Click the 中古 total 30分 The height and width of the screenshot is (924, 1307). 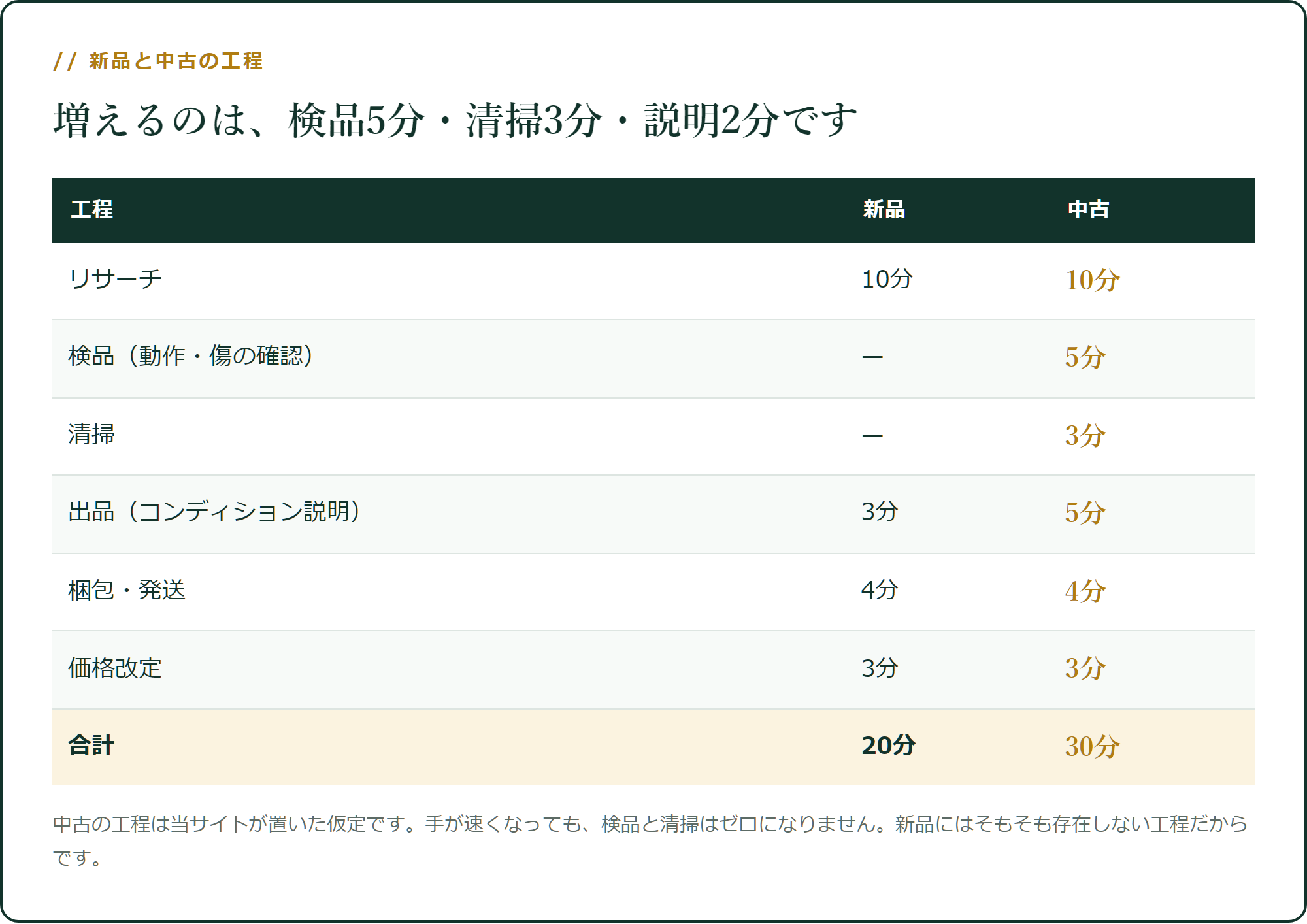pyautogui.click(x=1092, y=746)
